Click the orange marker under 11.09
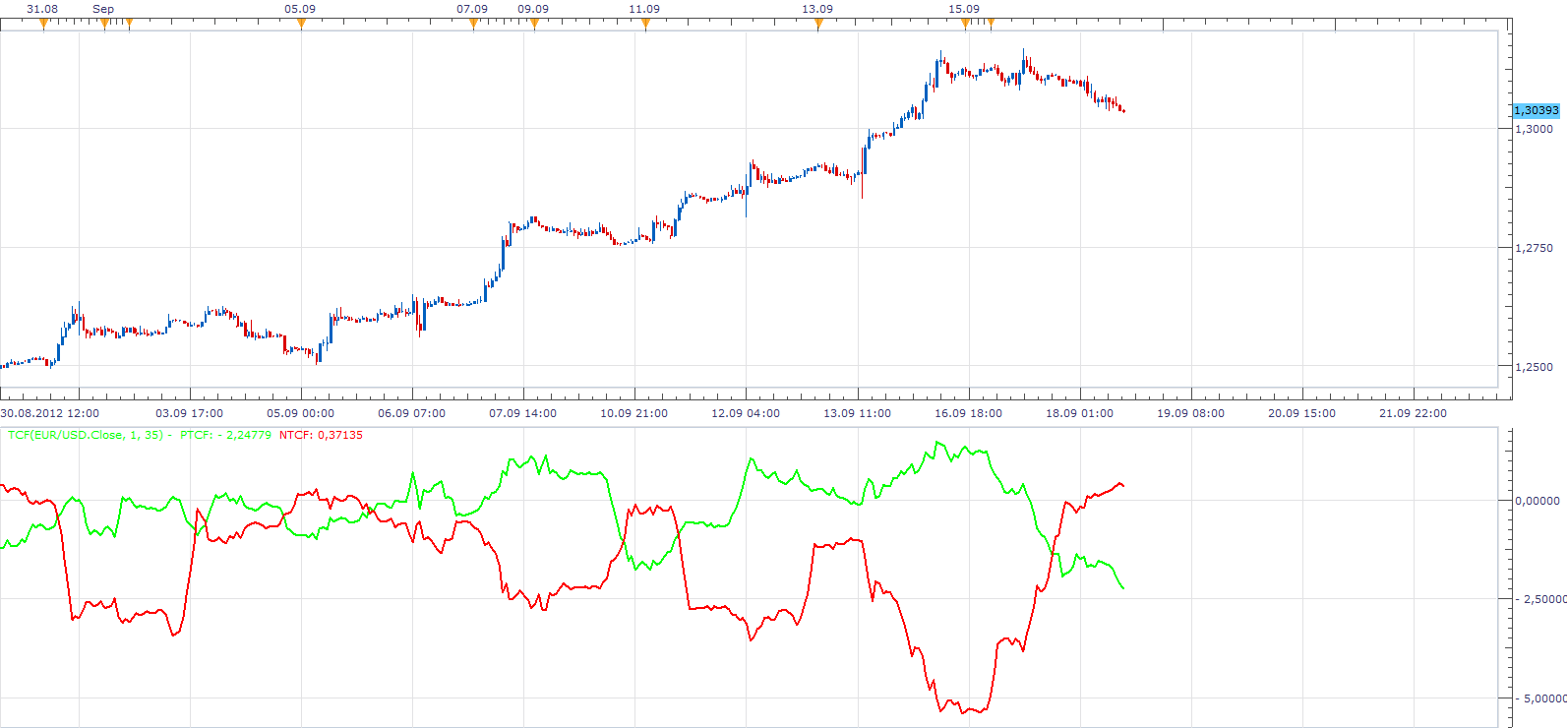The width and height of the screenshot is (1568, 728). pyautogui.click(x=645, y=24)
